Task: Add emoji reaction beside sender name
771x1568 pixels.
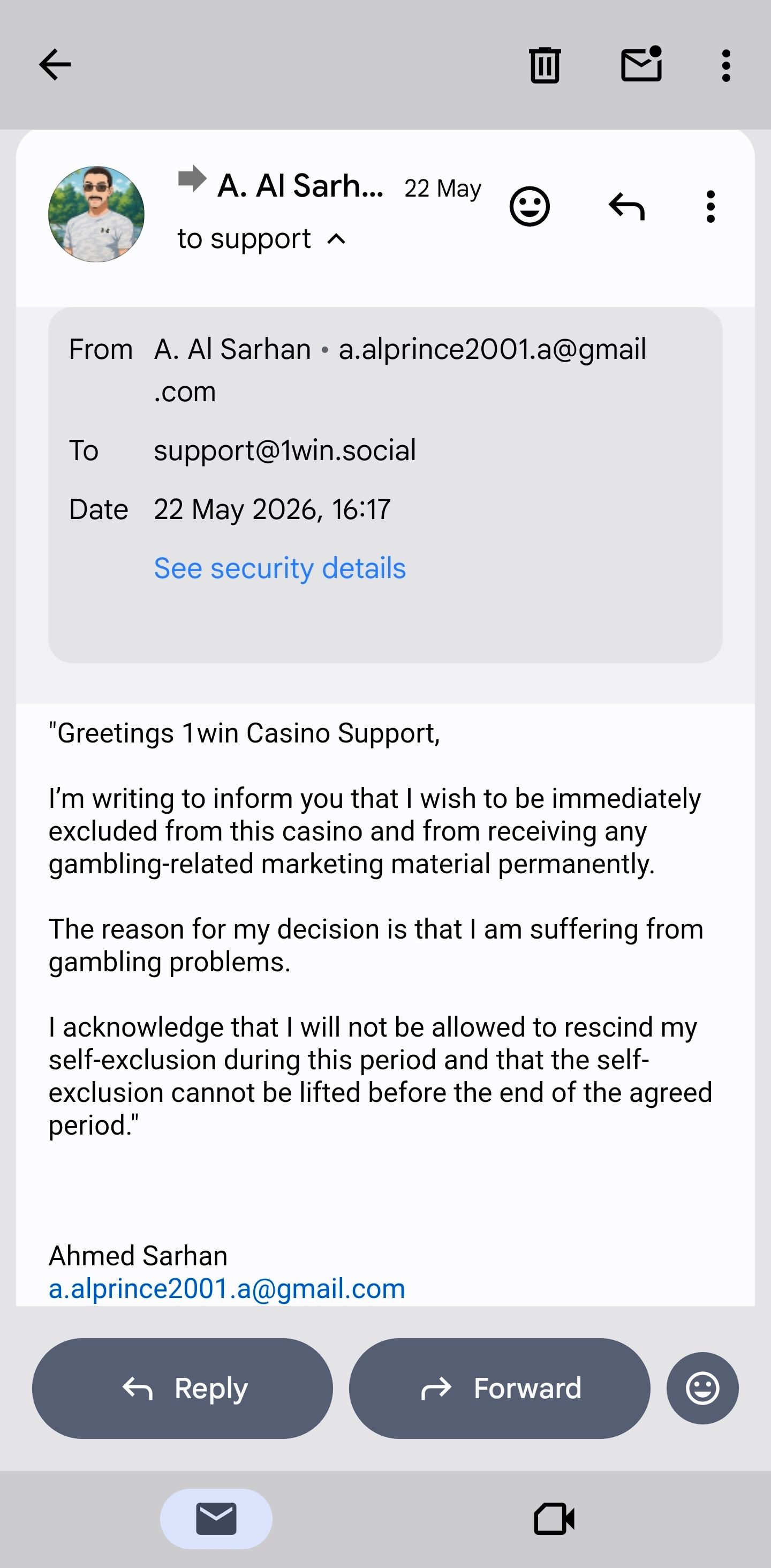Action: pyautogui.click(x=530, y=206)
